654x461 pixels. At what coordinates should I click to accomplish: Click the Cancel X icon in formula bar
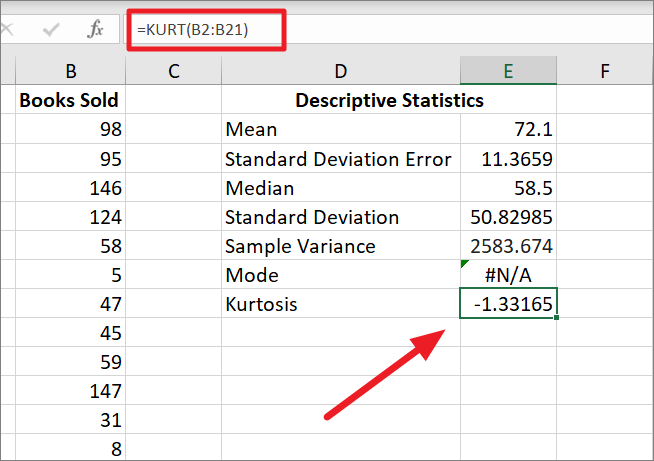point(7,29)
